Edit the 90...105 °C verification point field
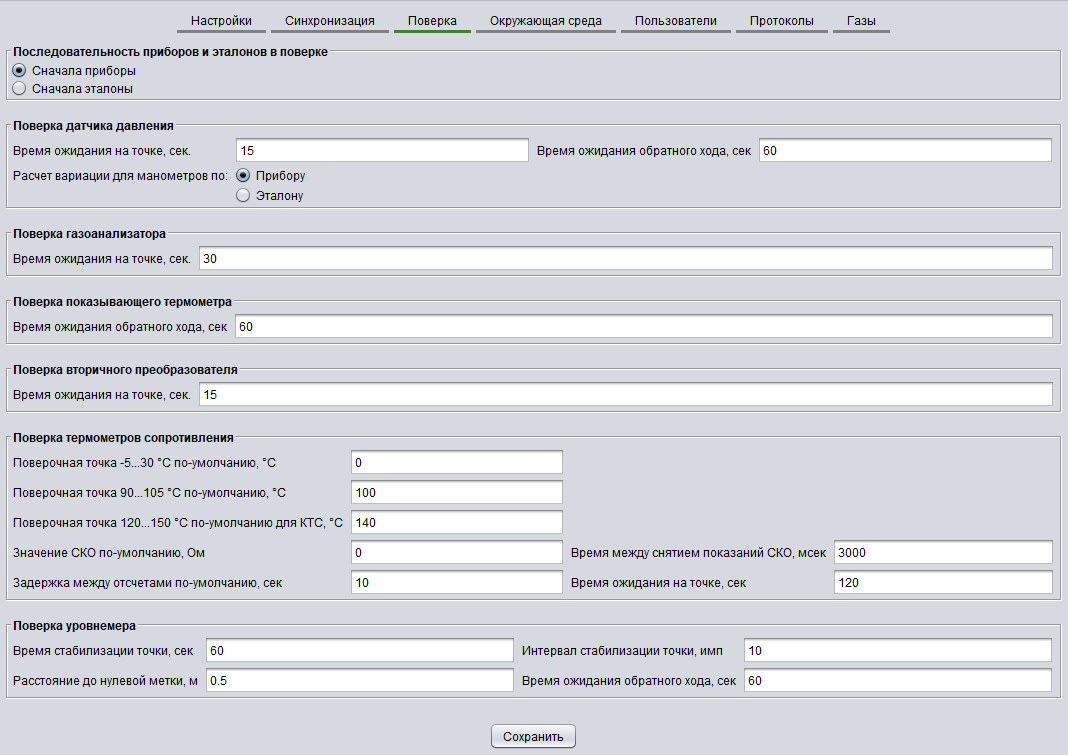1068x755 pixels. click(x=457, y=493)
